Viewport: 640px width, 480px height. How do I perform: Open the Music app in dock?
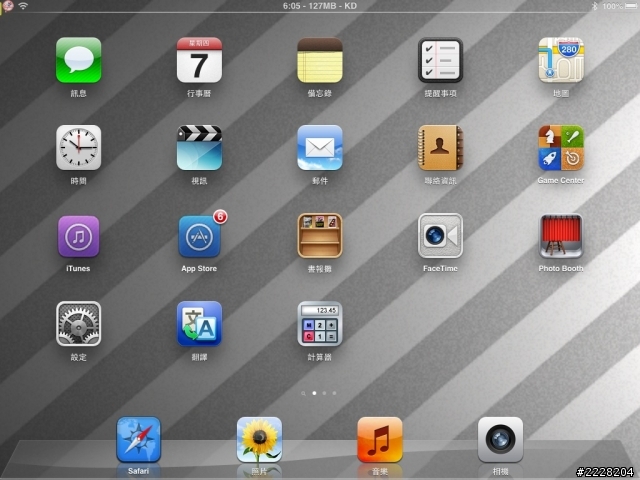point(380,439)
